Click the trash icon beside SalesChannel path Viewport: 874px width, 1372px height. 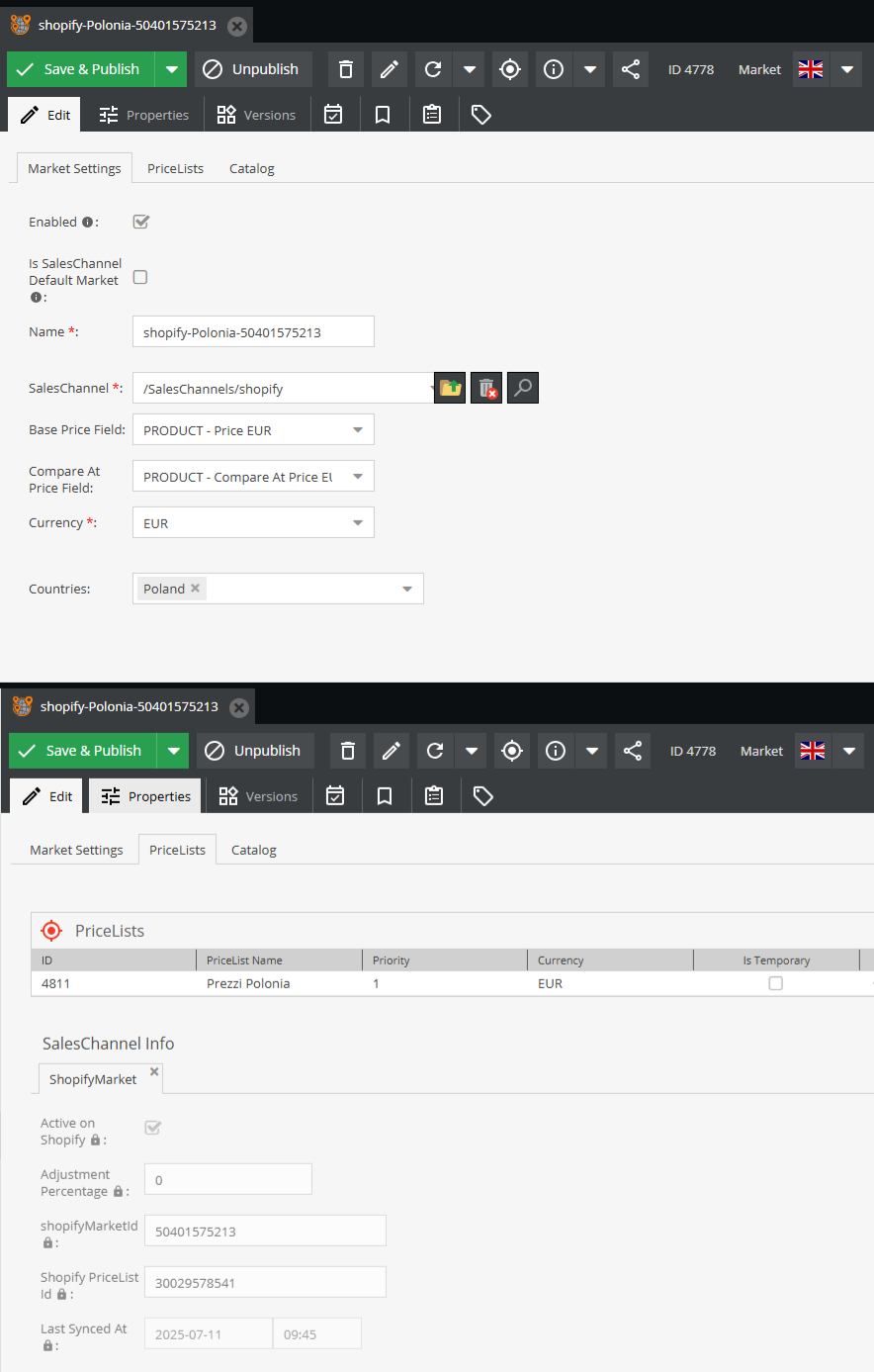click(x=486, y=388)
